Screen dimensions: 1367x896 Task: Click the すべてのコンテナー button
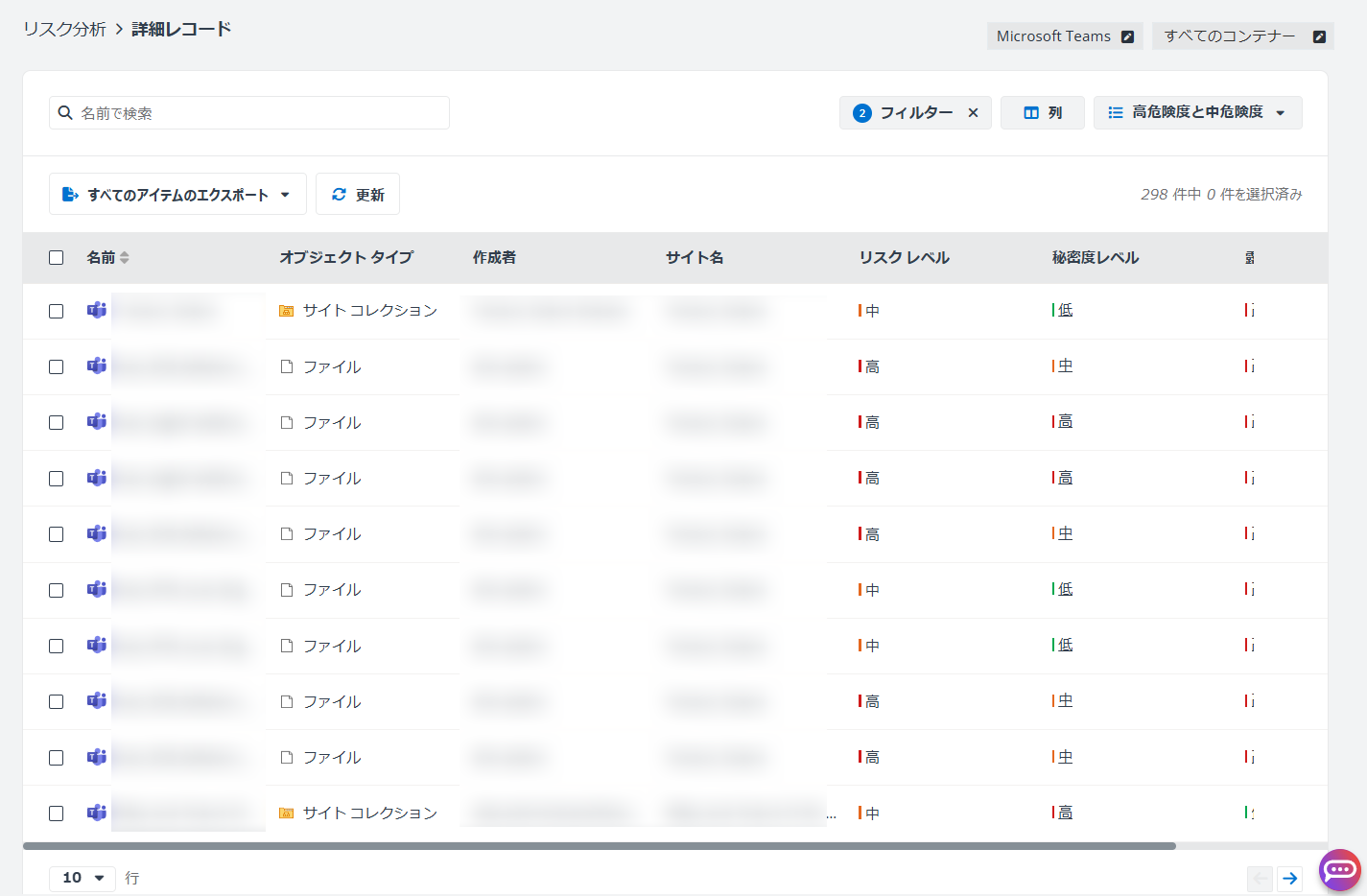[1242, 36]
